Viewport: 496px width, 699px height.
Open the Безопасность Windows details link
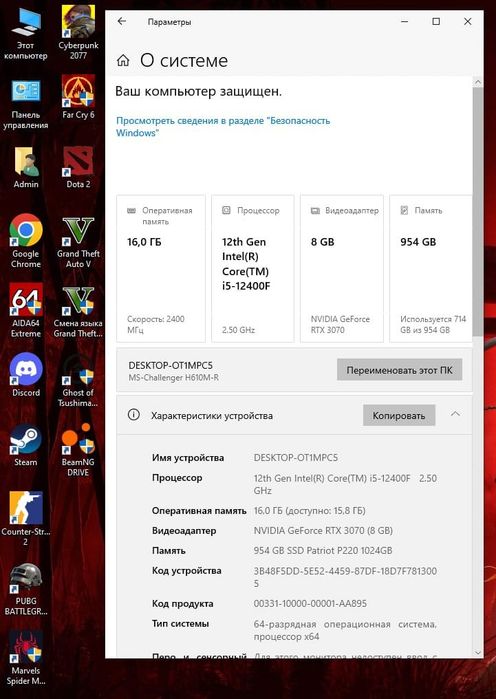pos(223,127)
